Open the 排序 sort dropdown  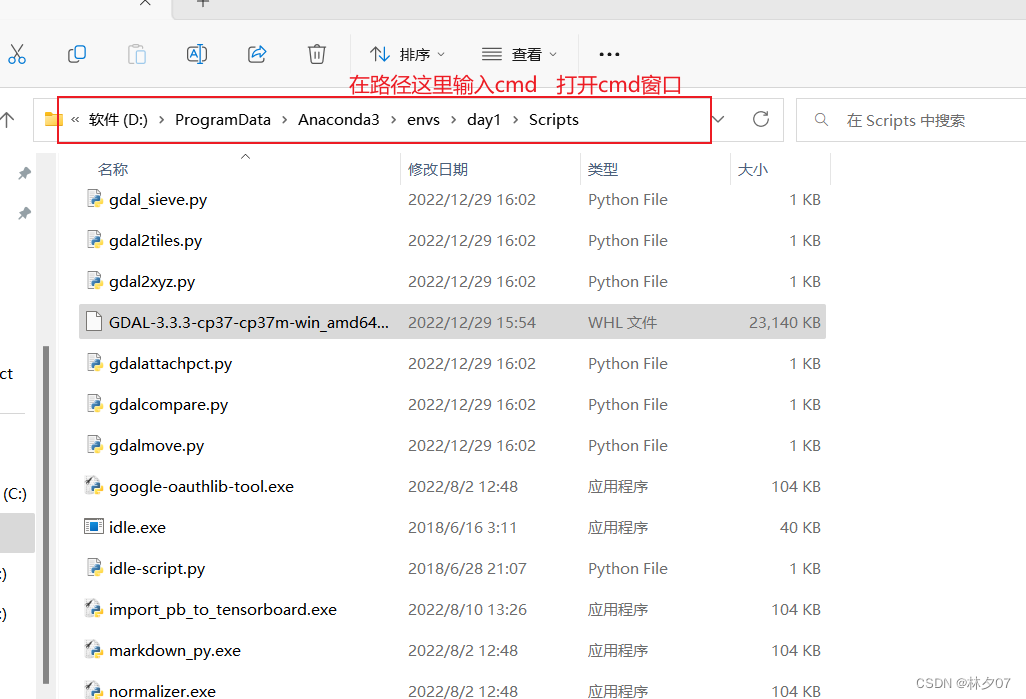pyautogui.click(x=406, y=54)
